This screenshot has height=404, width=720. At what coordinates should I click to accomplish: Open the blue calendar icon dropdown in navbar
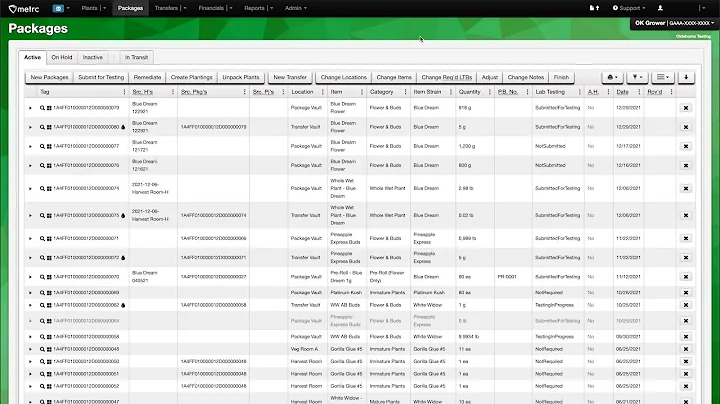click(61, 8)
